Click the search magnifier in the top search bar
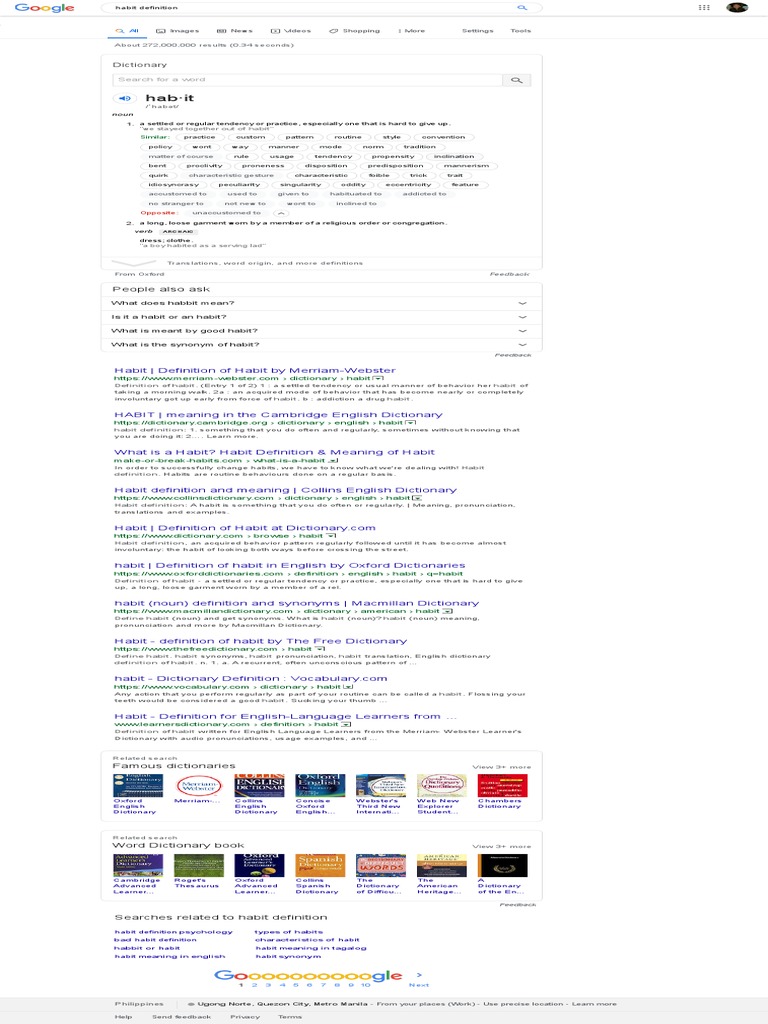The height and width of the screenshot is (1024, 768). pos(522,8)
